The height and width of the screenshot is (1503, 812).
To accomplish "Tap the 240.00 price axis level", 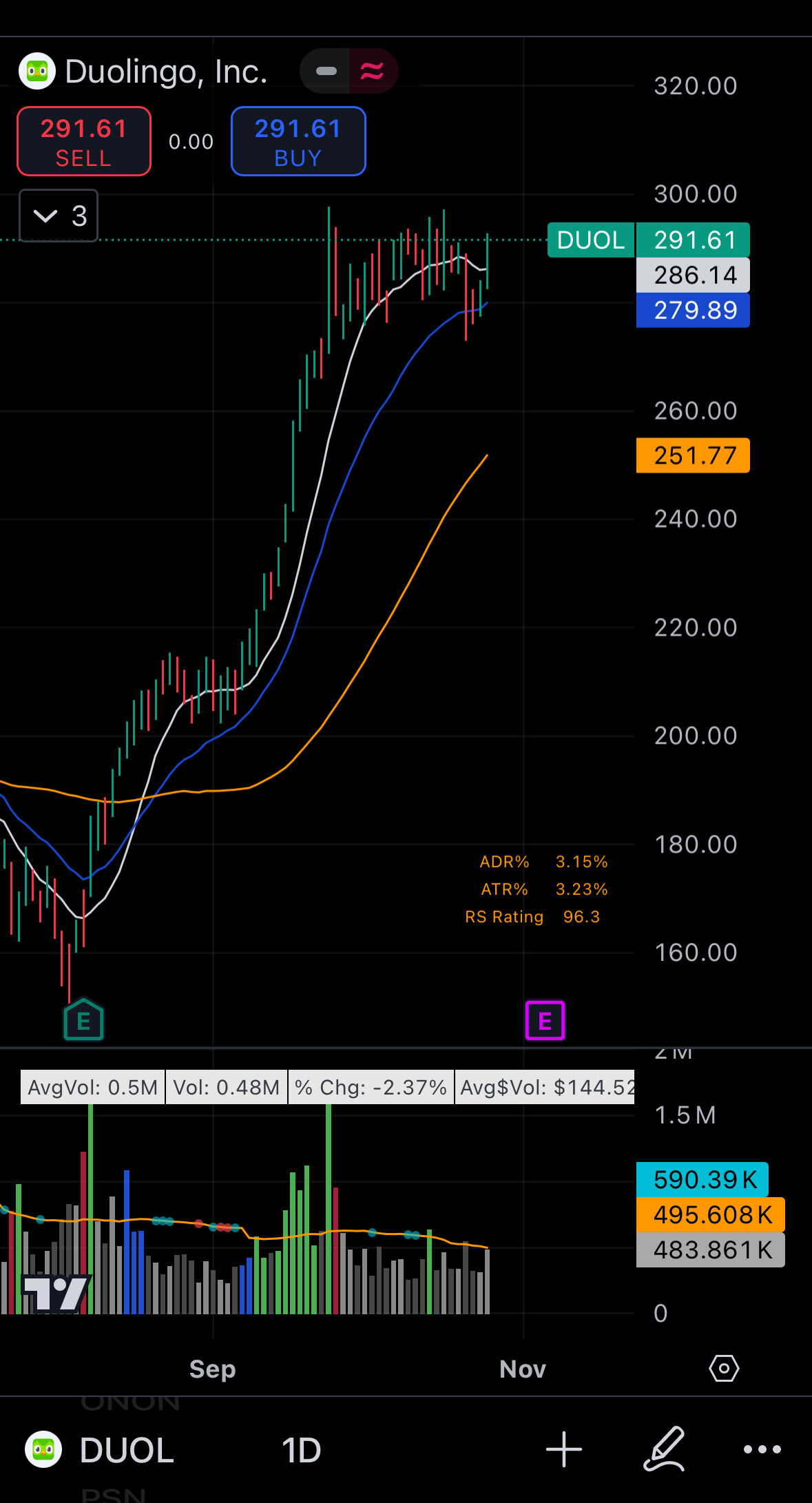I will 696,519.
